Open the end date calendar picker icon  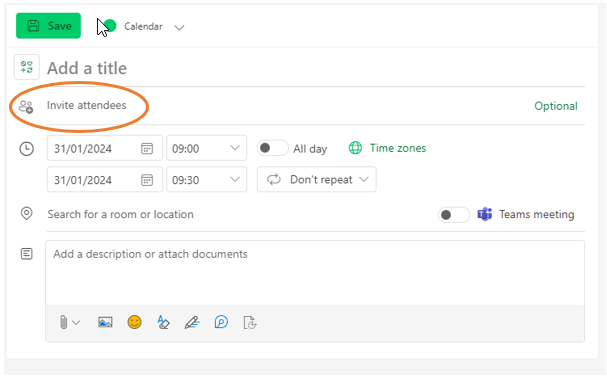click(x=147, y=180)
